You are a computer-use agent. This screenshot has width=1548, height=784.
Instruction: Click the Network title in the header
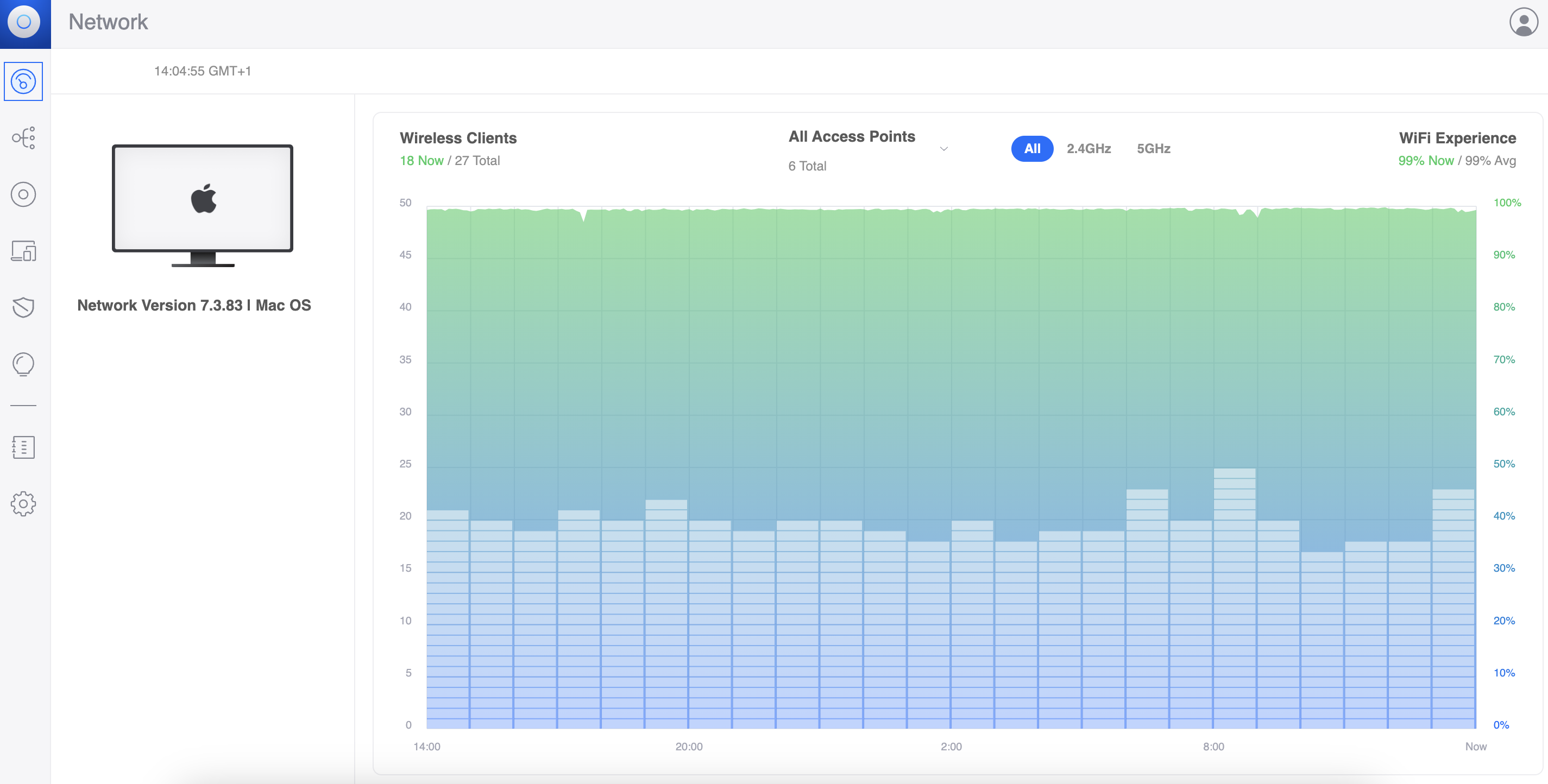point(108,22)
